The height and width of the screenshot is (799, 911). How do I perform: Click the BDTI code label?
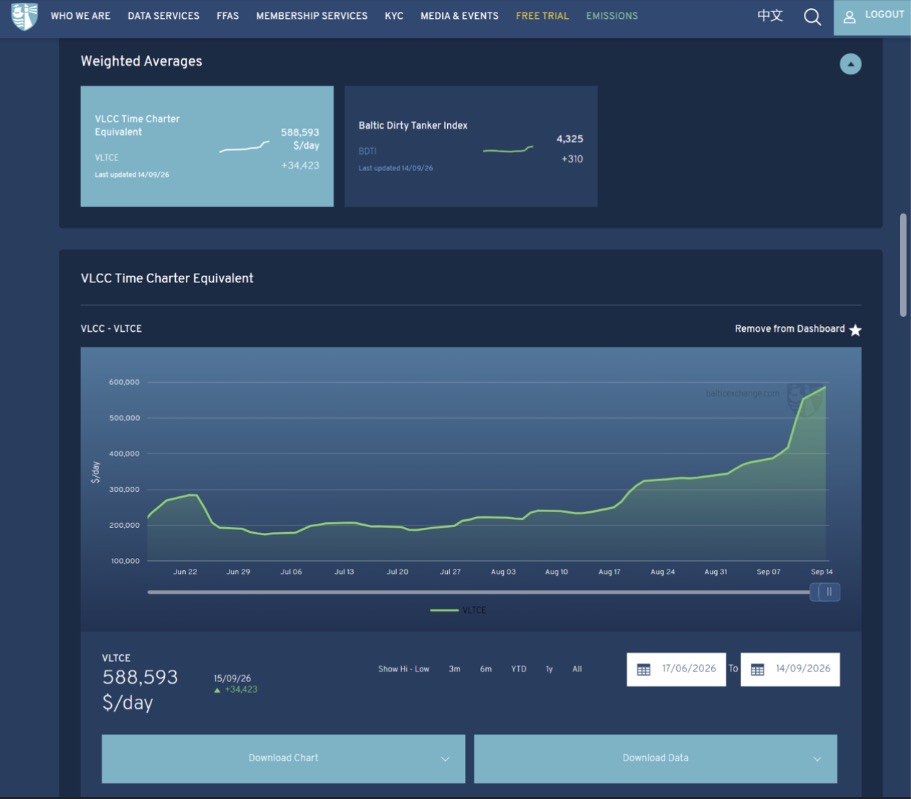[x=367, y=151]
